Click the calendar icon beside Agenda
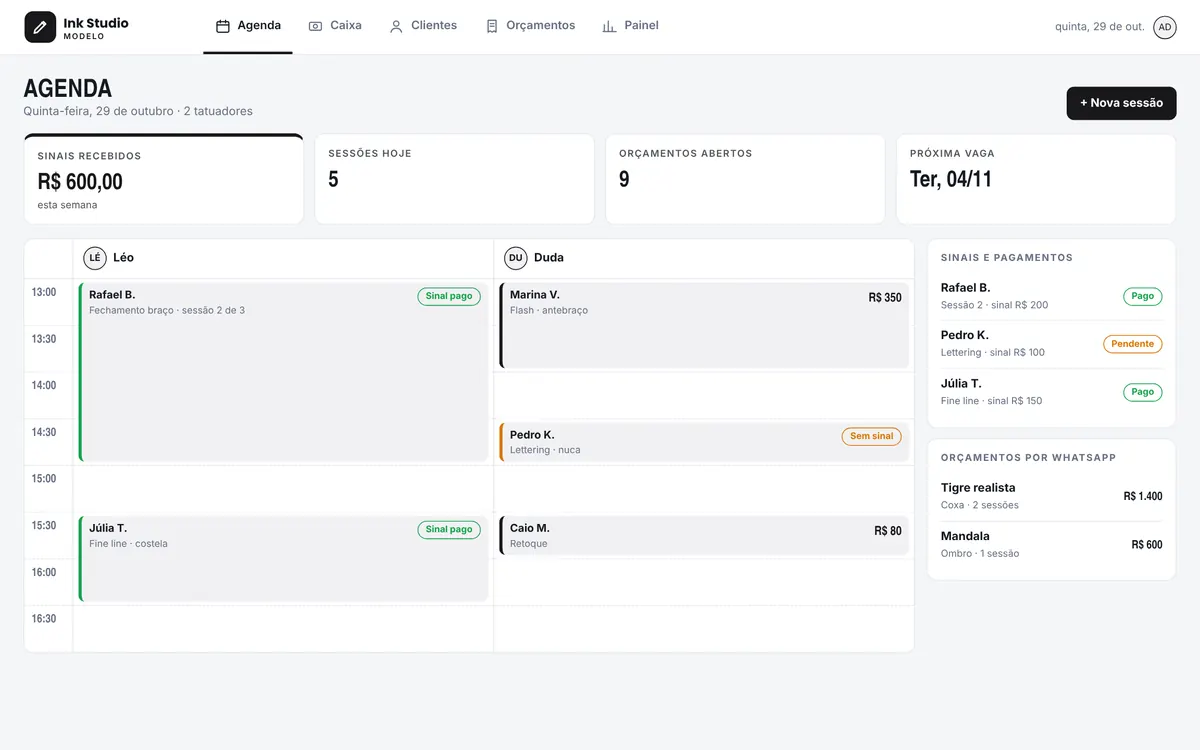Viewport: 1200px width, 750px height. [x=223, y=26]
